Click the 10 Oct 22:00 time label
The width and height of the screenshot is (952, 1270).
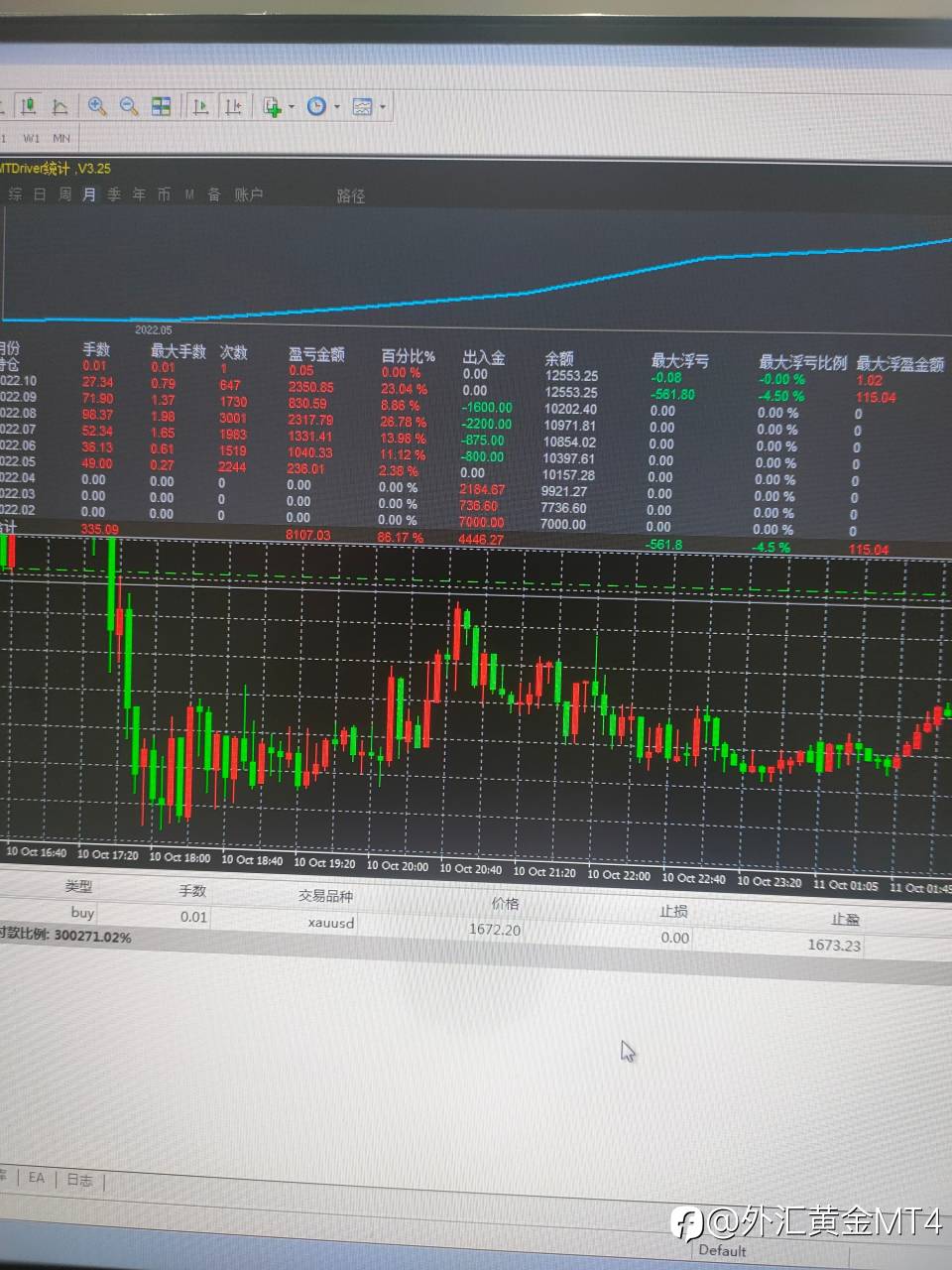pyautogui.click(x=619, y=874)
